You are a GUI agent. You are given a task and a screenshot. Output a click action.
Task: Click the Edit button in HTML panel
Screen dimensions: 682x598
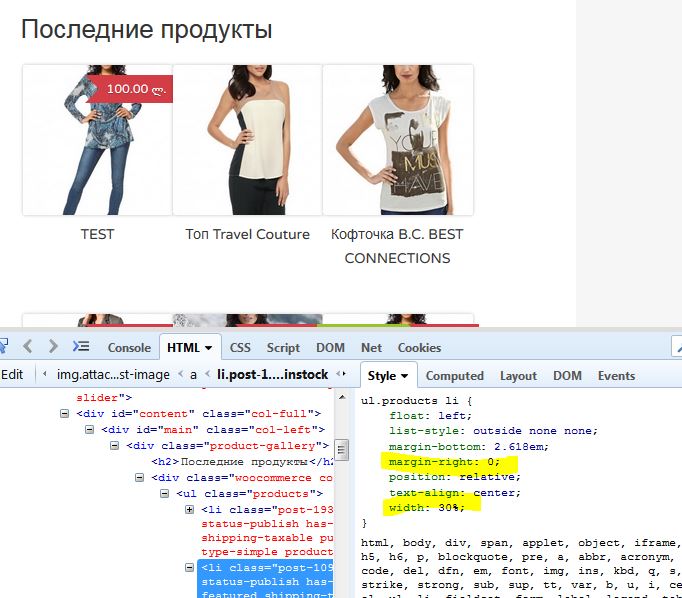[12, 375]
